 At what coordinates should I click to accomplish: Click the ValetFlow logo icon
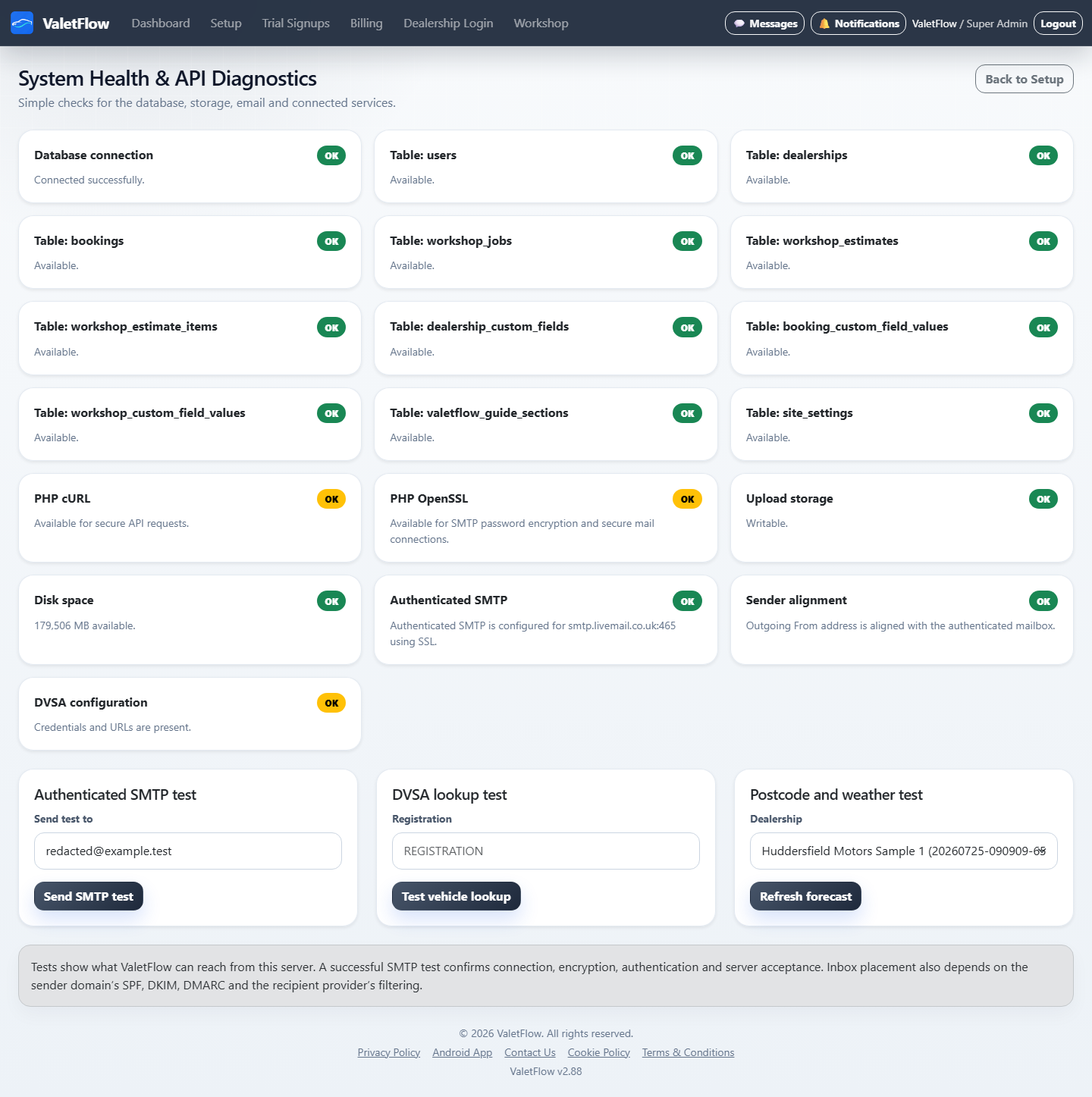pos(22,23)
